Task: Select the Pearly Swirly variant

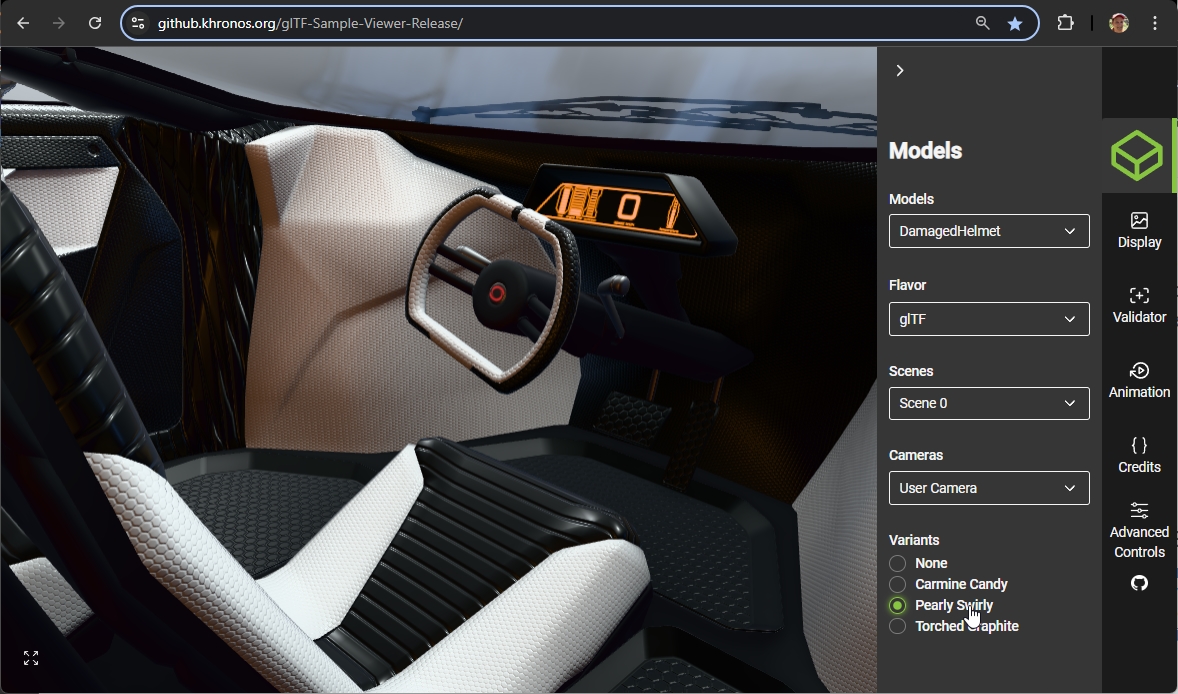Action: click(x=897, y=605)
